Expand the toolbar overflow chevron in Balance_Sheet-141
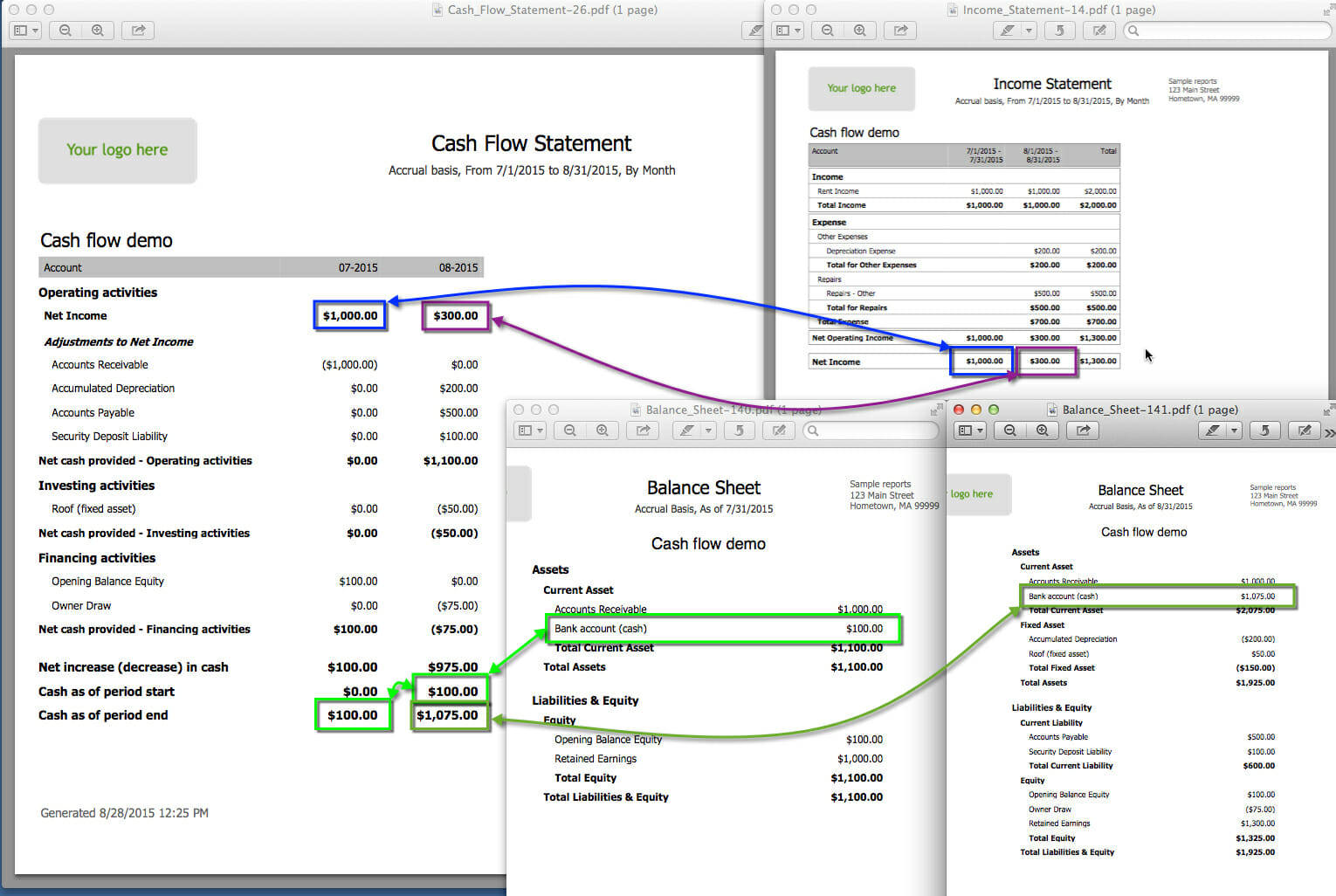Image resolution: width=1336 pixels, height=896 pixels. click(1330, 430)
